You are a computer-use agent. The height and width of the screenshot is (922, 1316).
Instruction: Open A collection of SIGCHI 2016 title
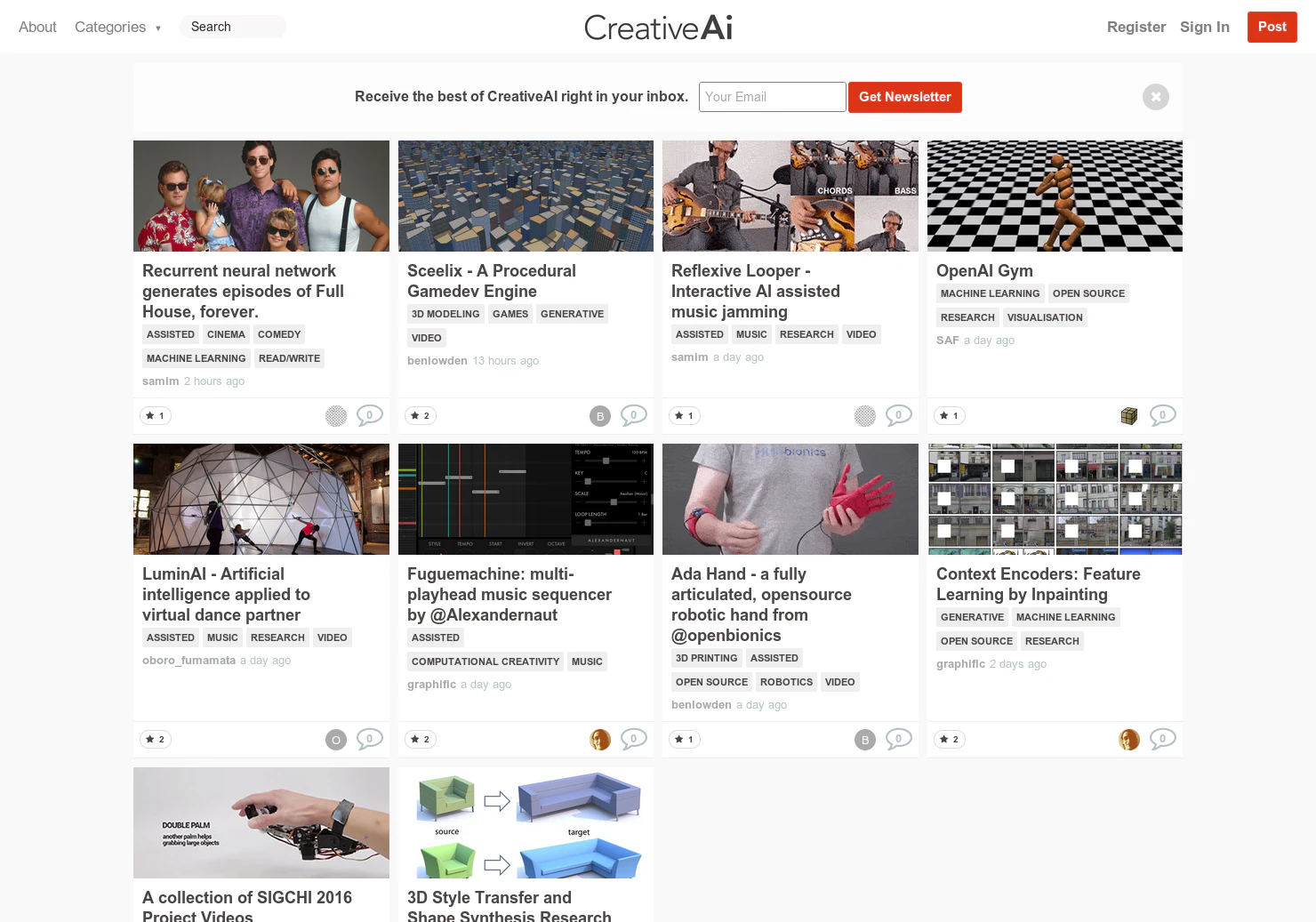point(247,907)
